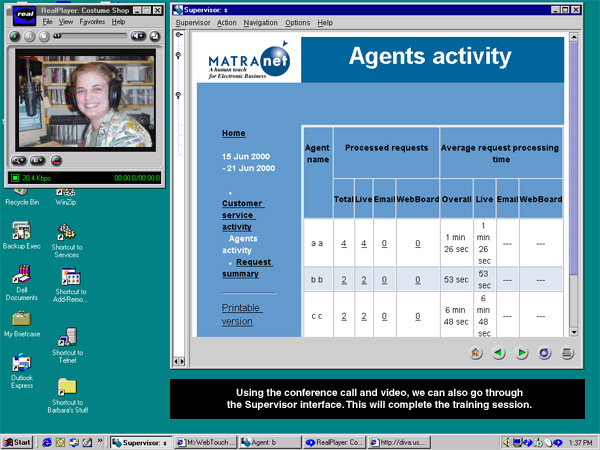This screenshot has width=600, height=450.
Task: Select Shortcut to Barbara's Stuff folder
Action: click(x=67, y=396)
